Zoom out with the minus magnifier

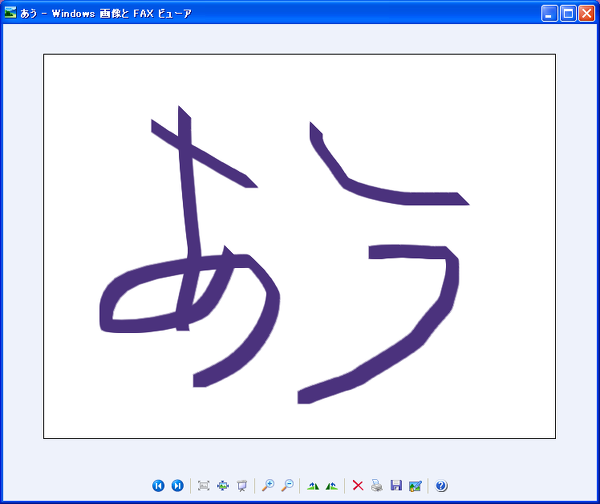pos(287,486)
